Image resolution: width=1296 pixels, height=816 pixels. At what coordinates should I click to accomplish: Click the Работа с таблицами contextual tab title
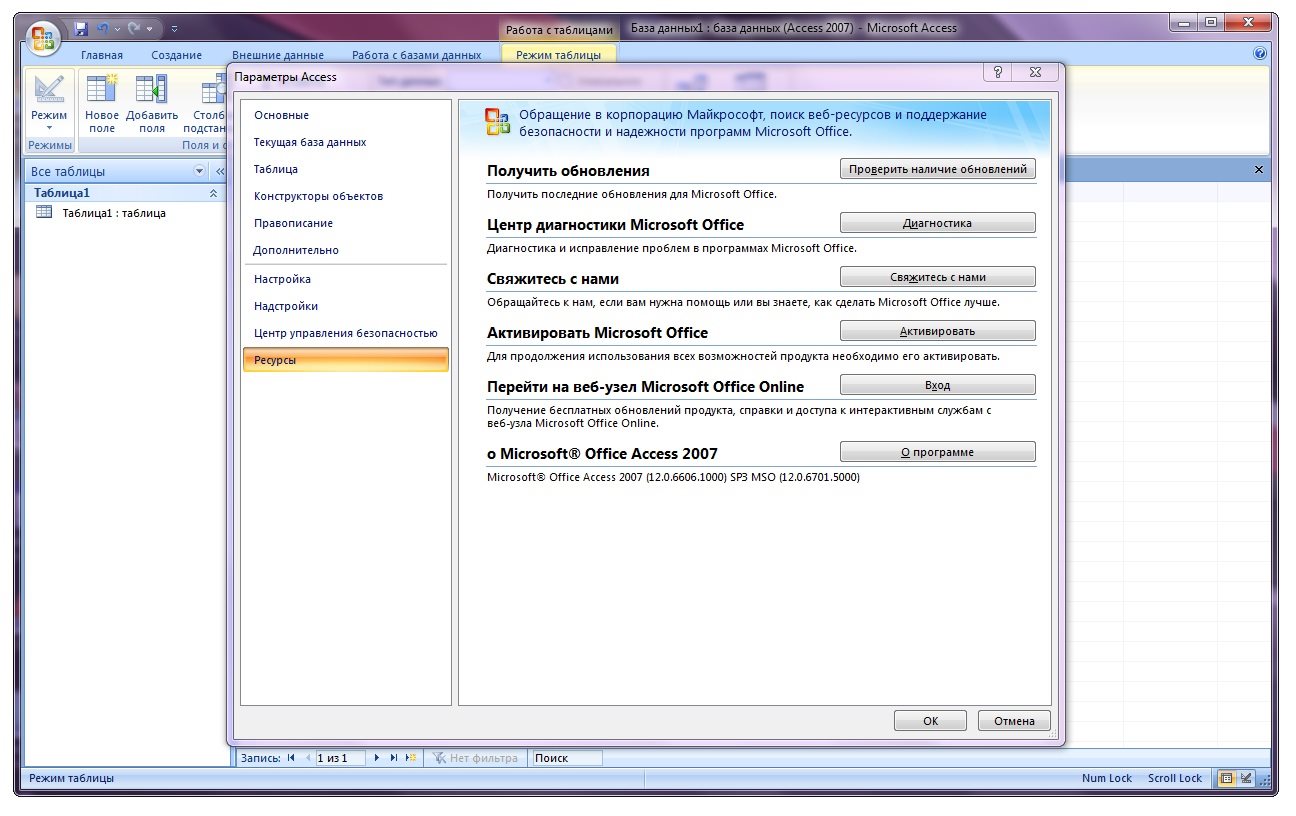coord(559,30)
